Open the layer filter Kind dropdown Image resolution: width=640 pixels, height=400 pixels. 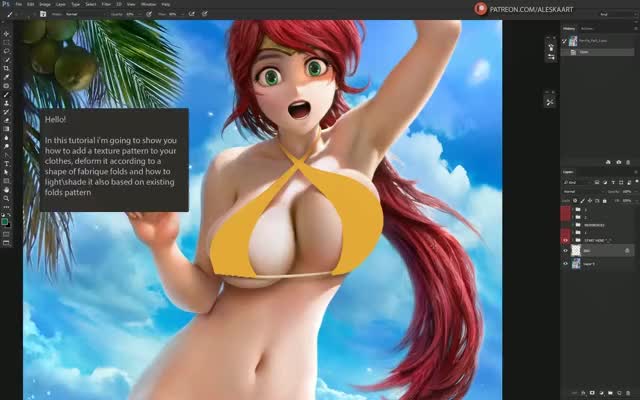[x=577, y=182]
